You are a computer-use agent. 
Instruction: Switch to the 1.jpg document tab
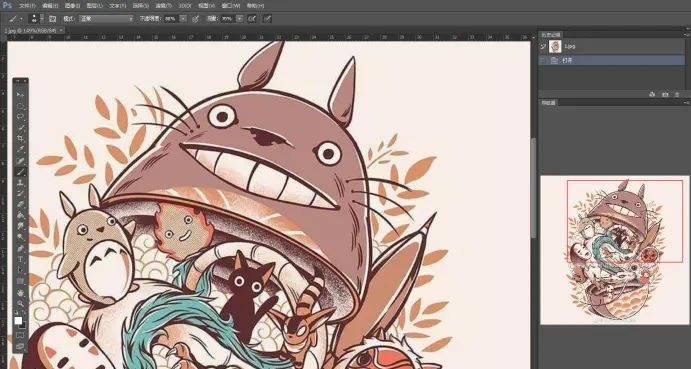tap(30, 31)
